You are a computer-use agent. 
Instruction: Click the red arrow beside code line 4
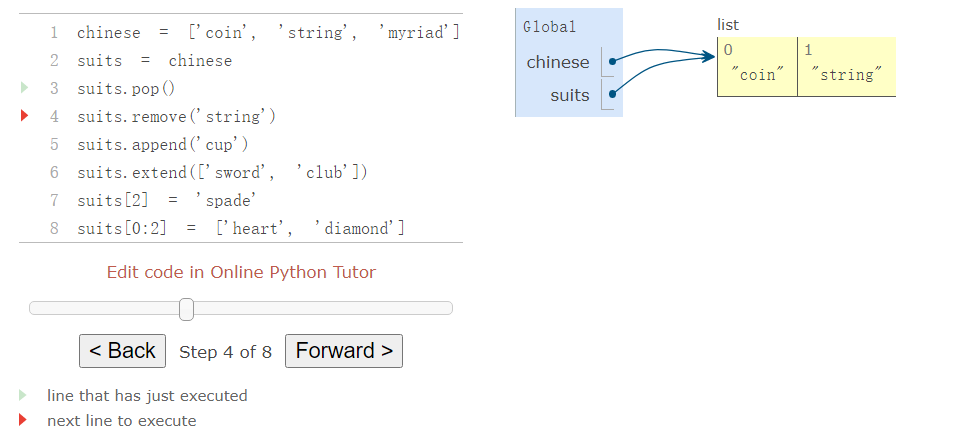coord(24,116)
